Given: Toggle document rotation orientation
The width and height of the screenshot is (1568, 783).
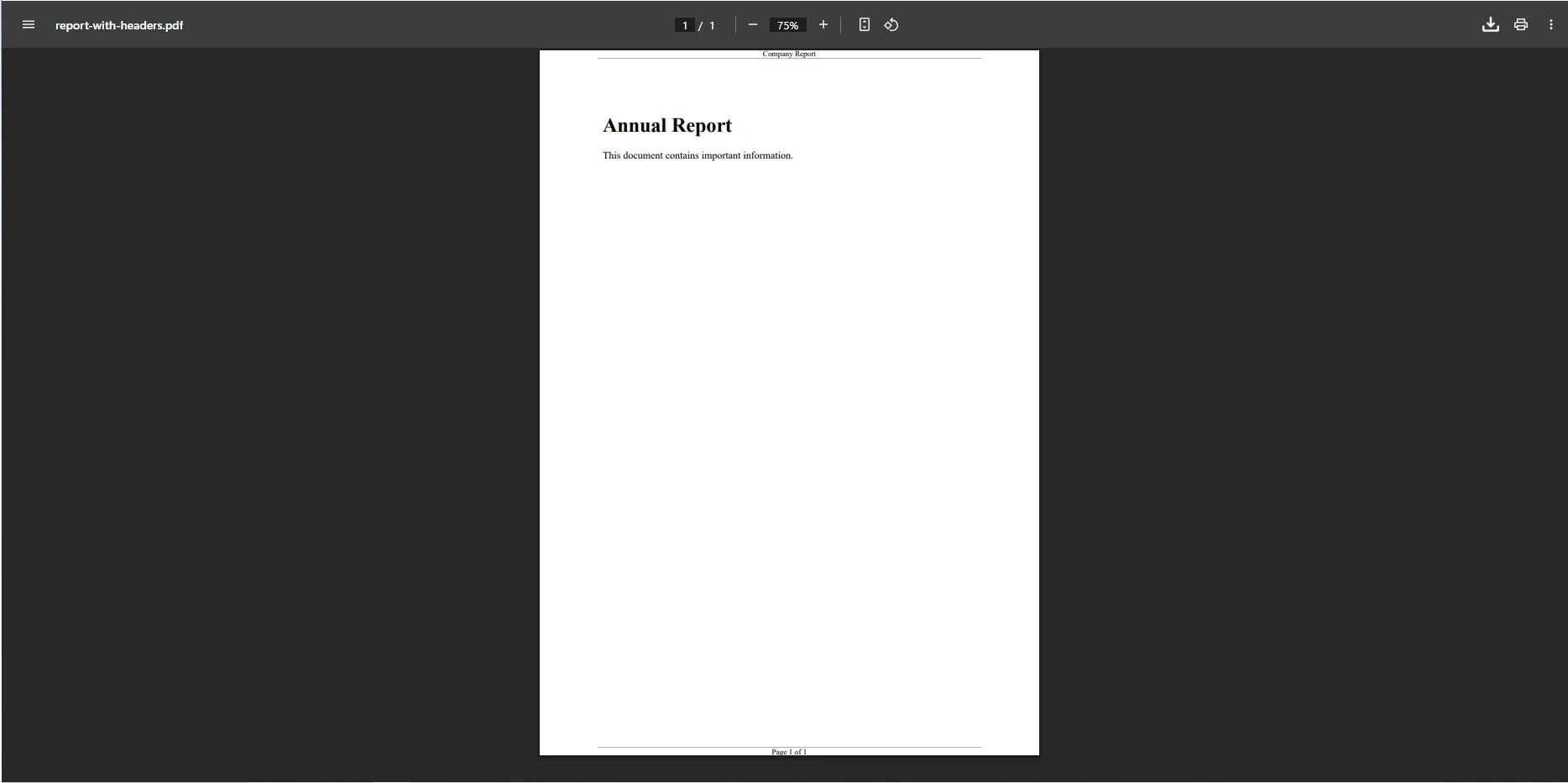Looking at the screenshot, I should tap(891, 24).
